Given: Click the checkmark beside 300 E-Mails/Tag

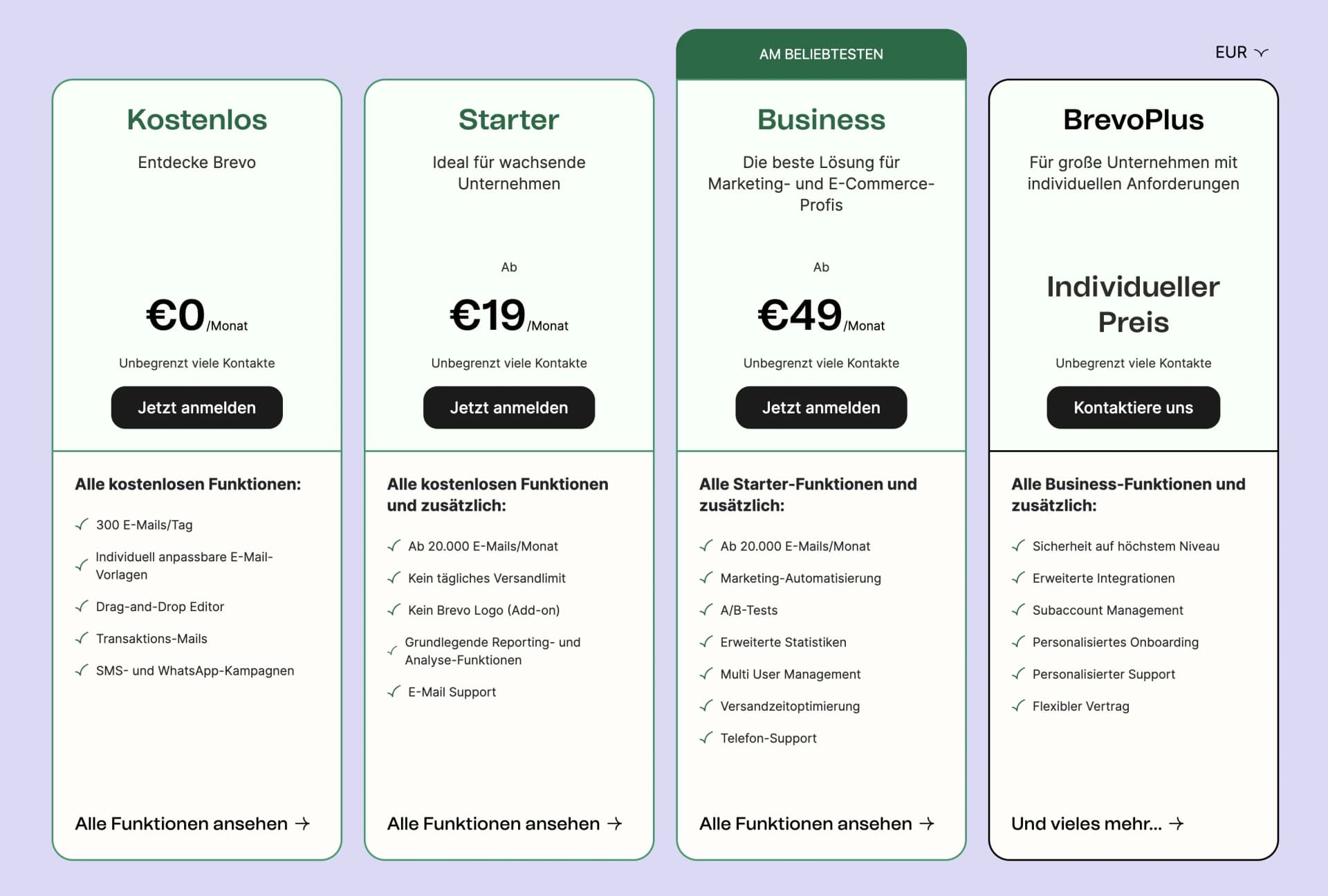Looking at the screenshot, I should pos(82,524).
